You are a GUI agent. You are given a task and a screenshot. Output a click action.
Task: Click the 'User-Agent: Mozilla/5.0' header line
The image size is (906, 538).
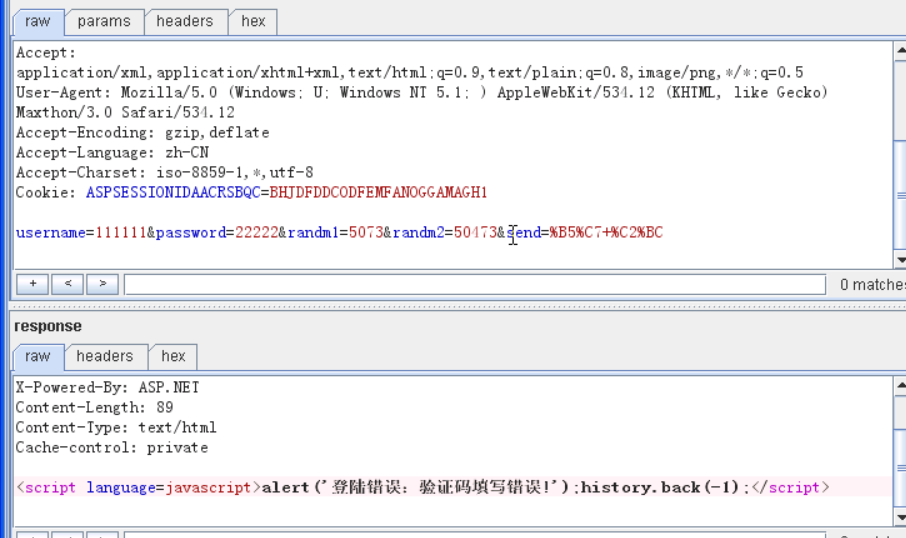[x=422, y=93]
